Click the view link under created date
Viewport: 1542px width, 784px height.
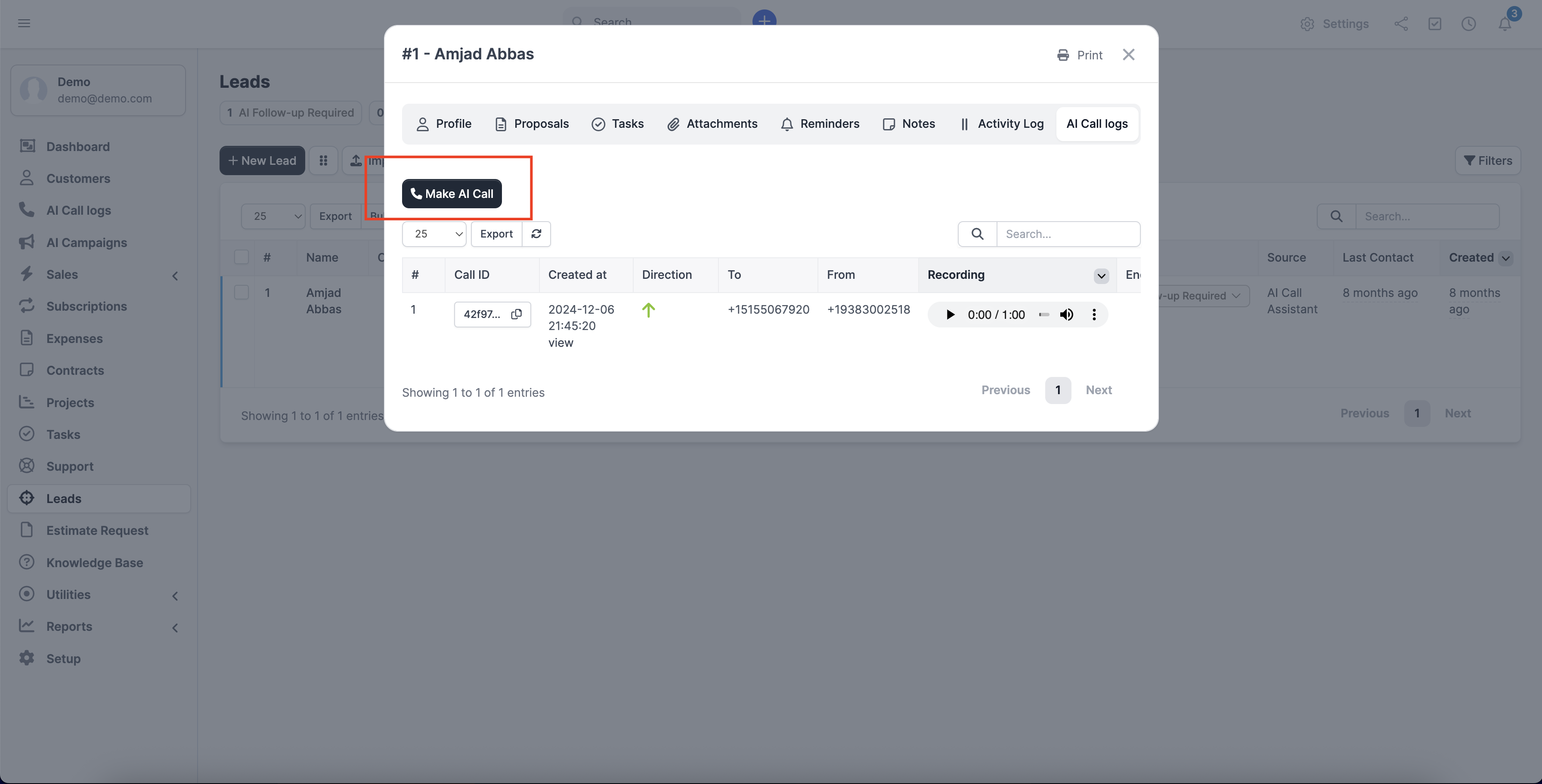coord(560,343)
